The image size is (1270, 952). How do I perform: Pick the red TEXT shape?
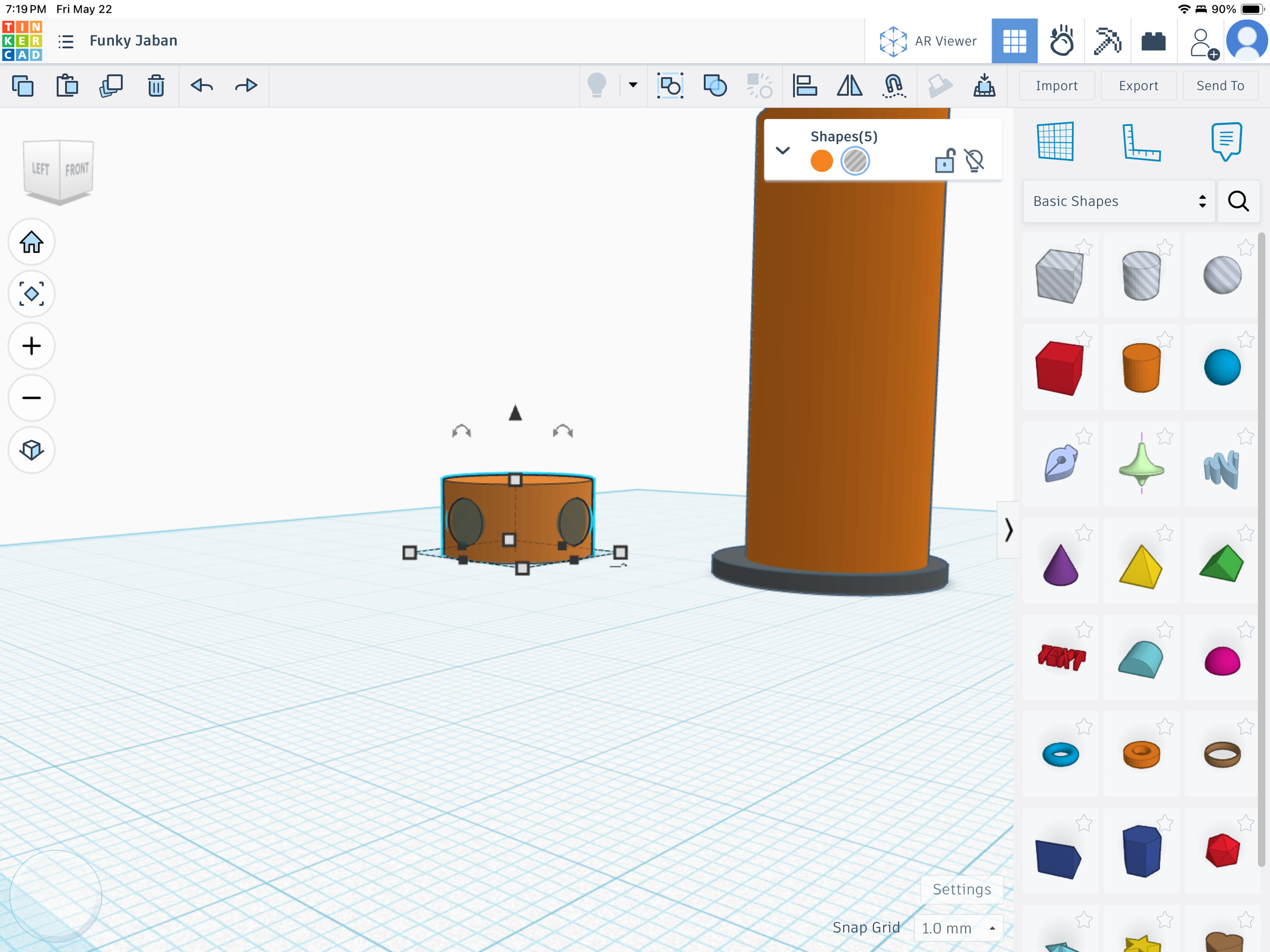point(1061,657)
